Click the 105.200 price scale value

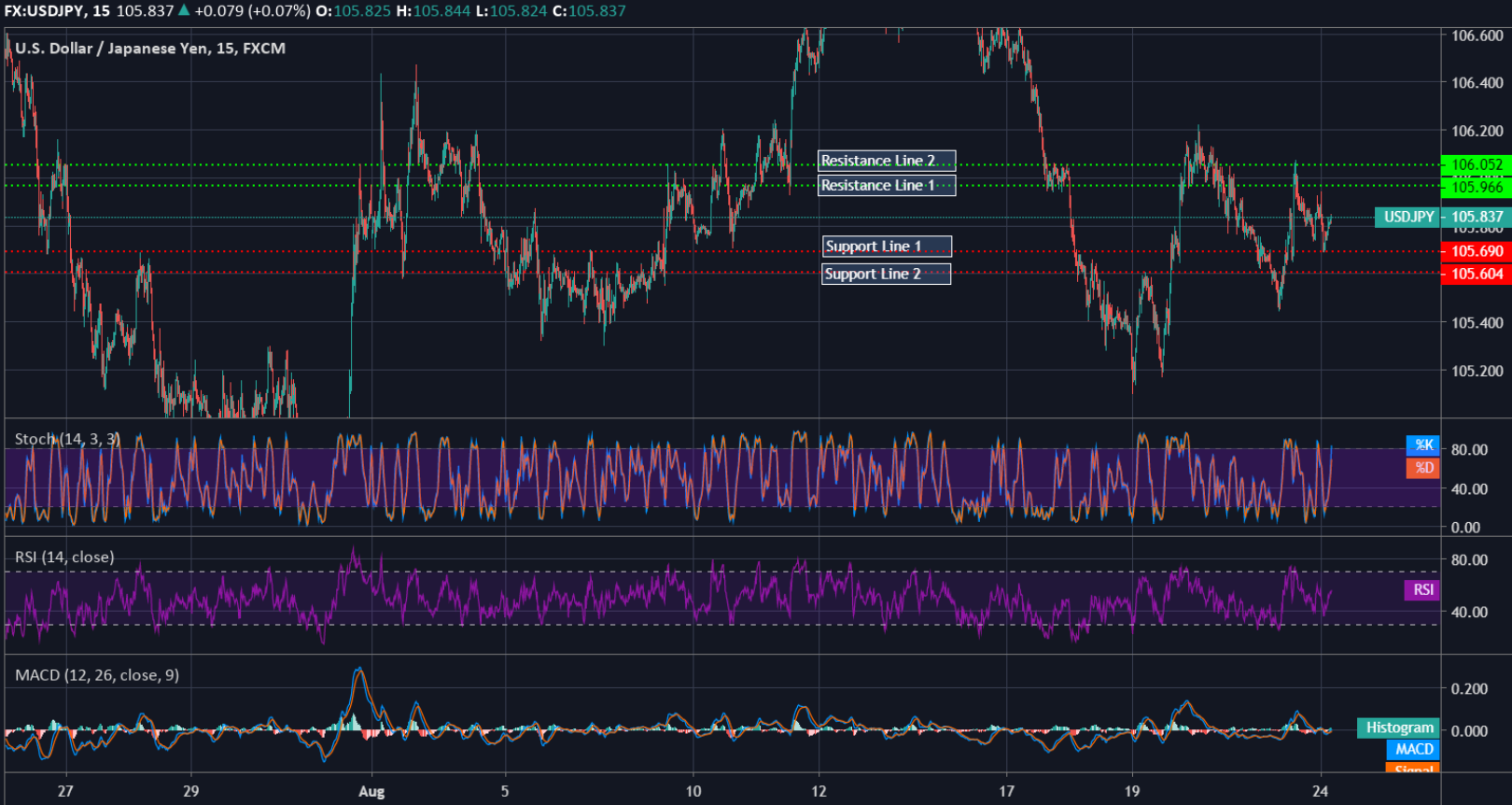pos(1477,371)
